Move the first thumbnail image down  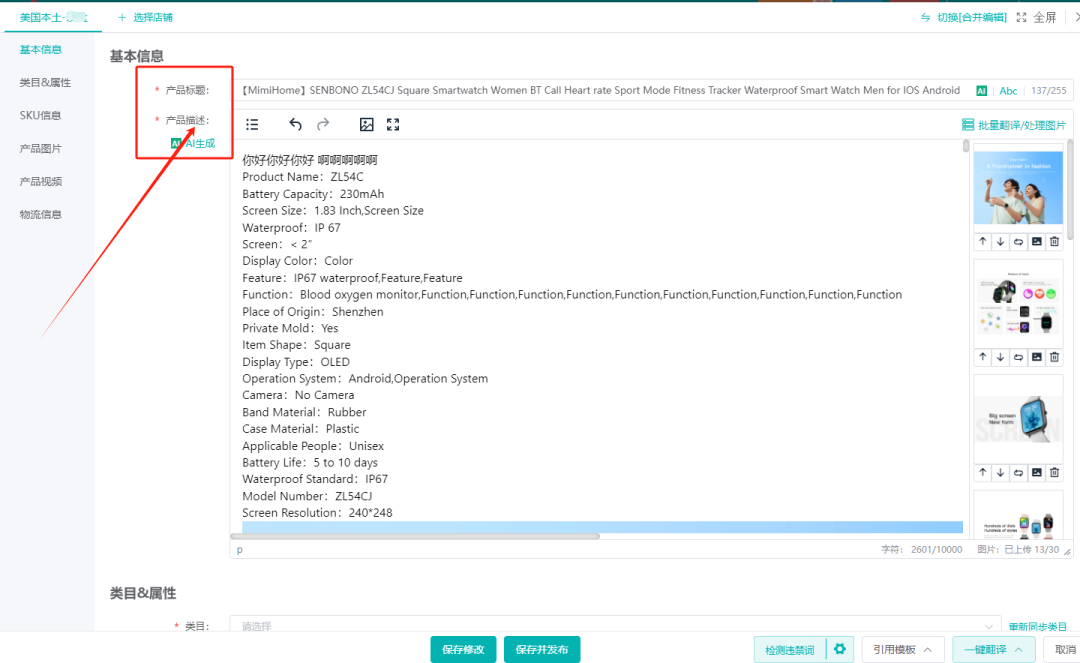click(x=1000, y=241)
